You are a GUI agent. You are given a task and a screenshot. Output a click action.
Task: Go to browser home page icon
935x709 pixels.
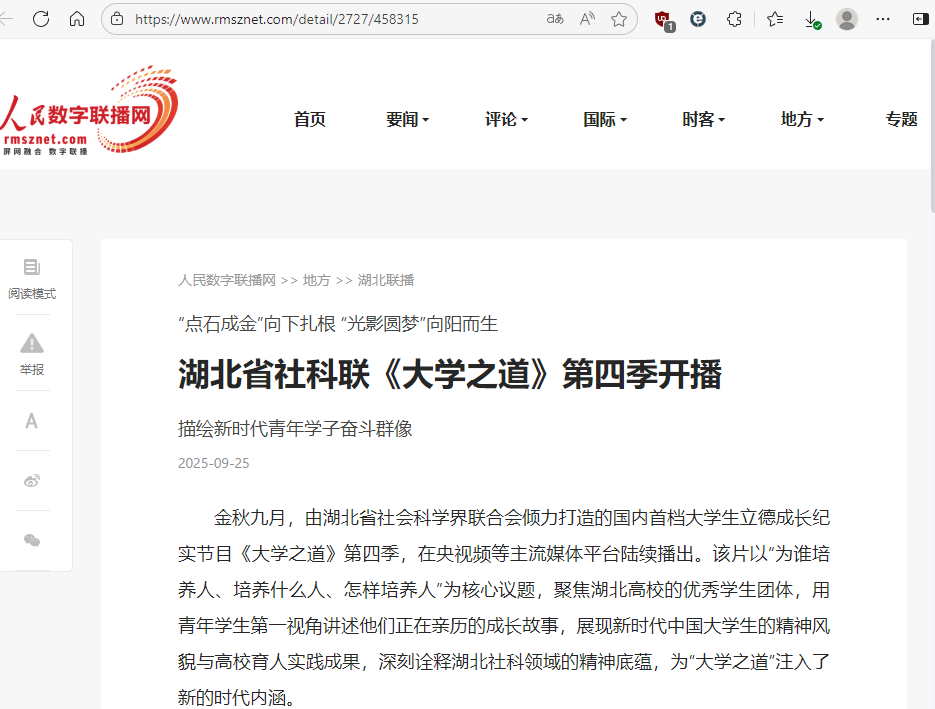click(x=77, y=19)
